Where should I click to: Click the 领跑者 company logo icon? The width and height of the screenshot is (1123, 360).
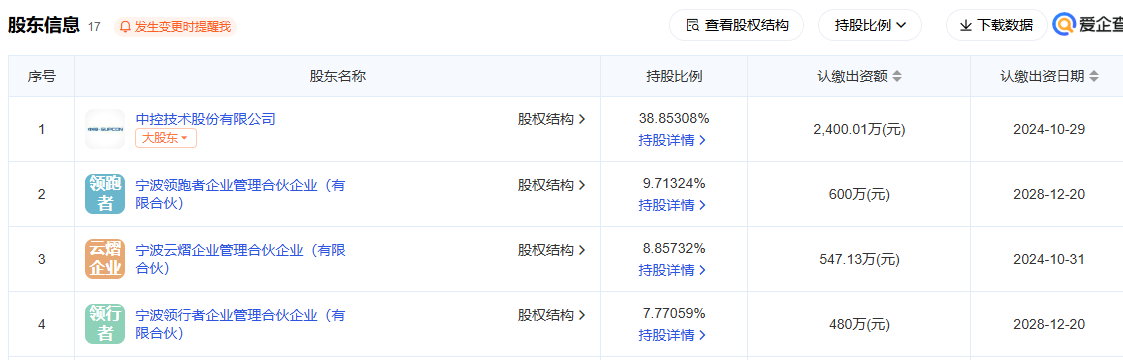105,194
